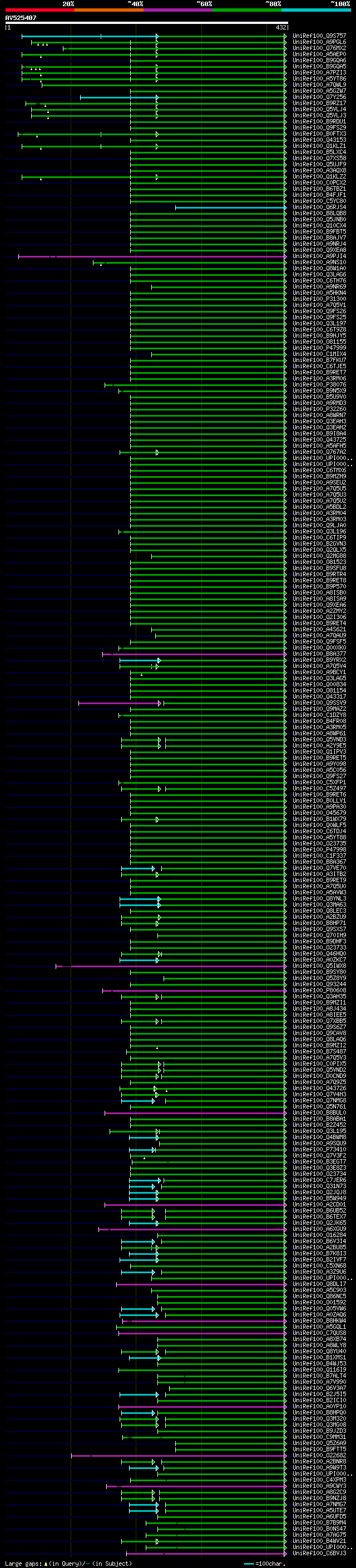The height and width of the screenshot is (1568, 356).
Task: Open the UniRef100_Q7Y256 hit
Action: pyautogui.click(x=319, y=97)
